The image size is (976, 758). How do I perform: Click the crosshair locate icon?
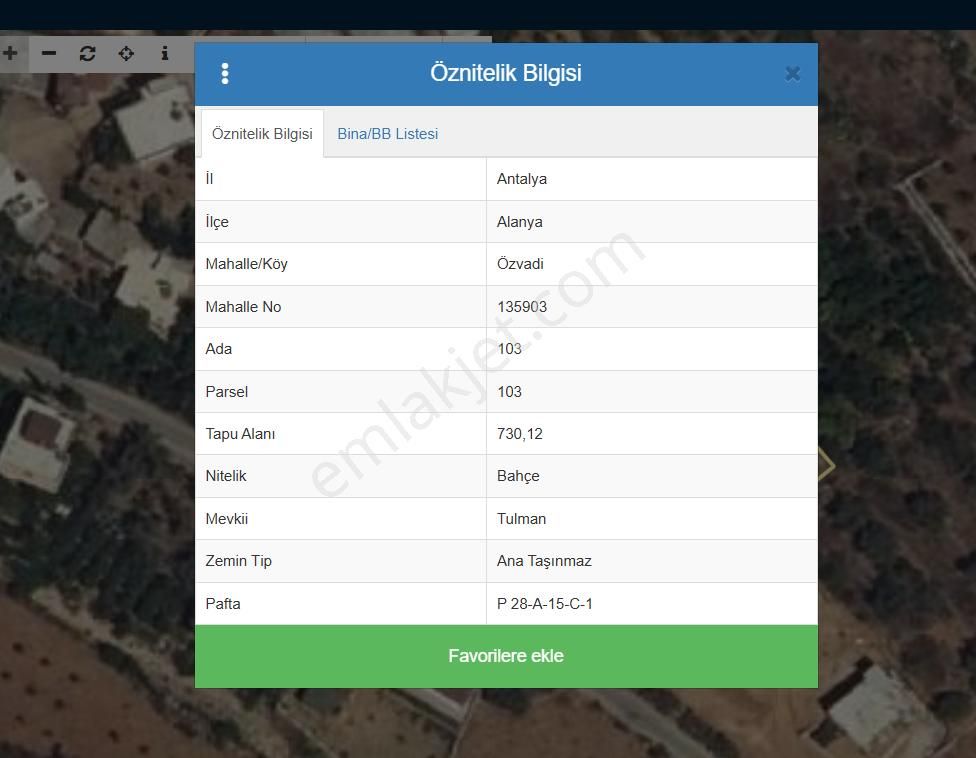(126, 53)
